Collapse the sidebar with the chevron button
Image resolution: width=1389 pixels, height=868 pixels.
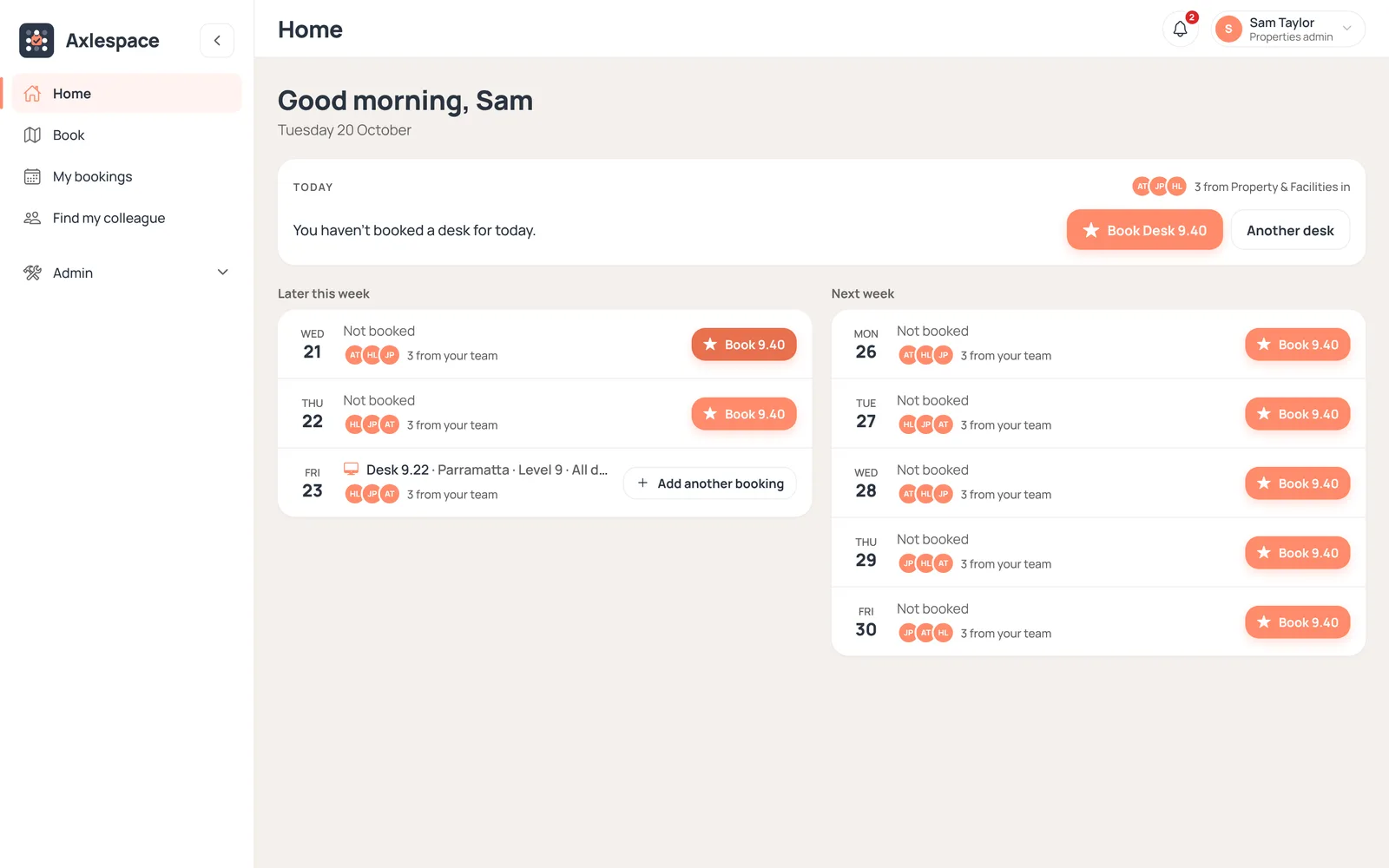click(217, 41)
